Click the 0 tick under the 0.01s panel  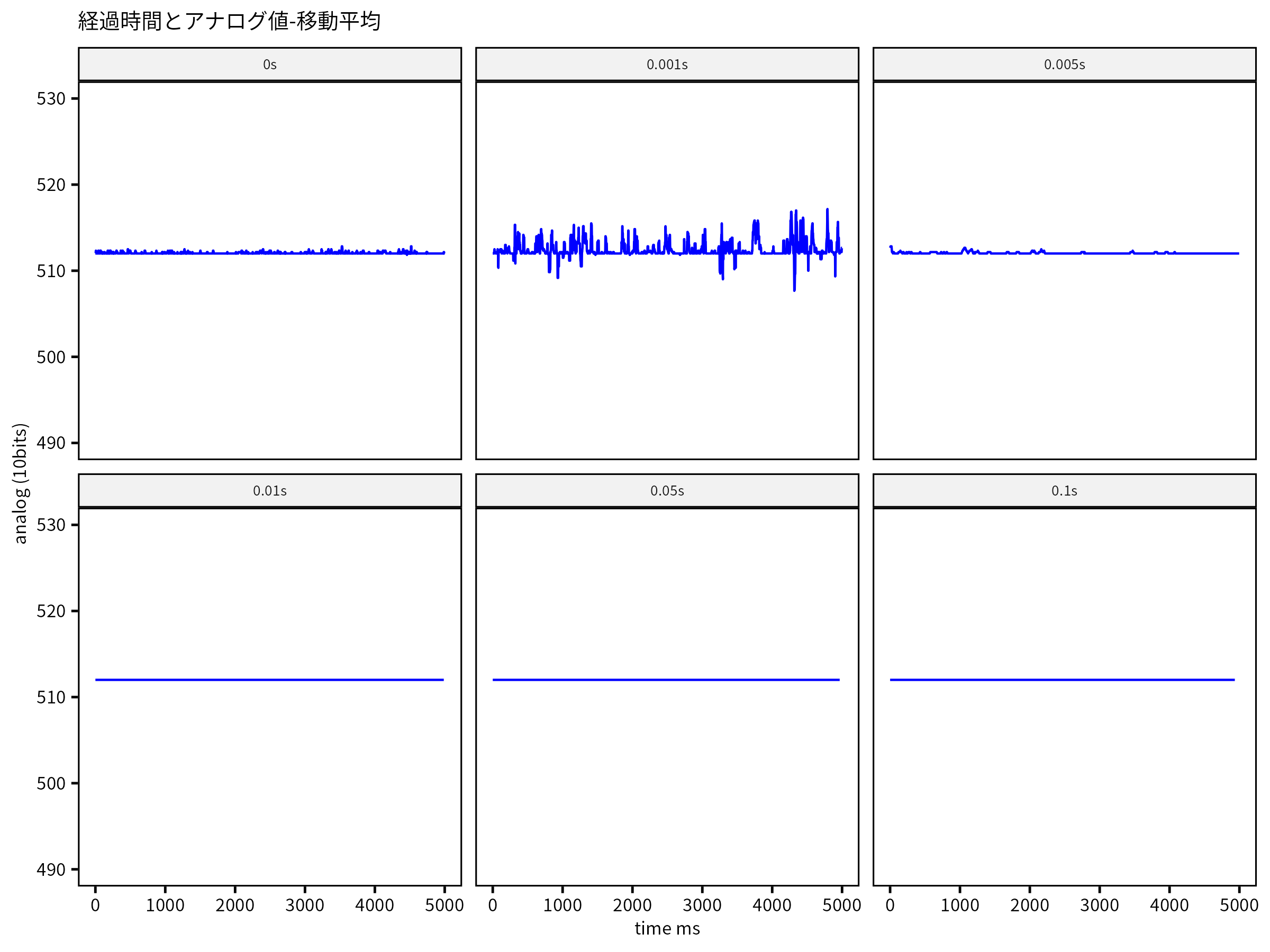[95, 905]
